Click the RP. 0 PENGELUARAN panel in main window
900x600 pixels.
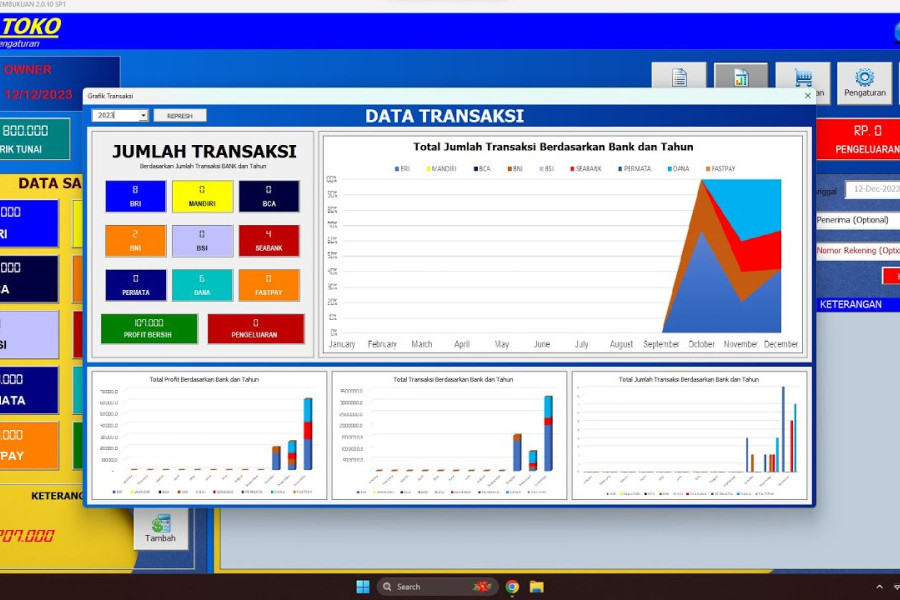(858, 140)
